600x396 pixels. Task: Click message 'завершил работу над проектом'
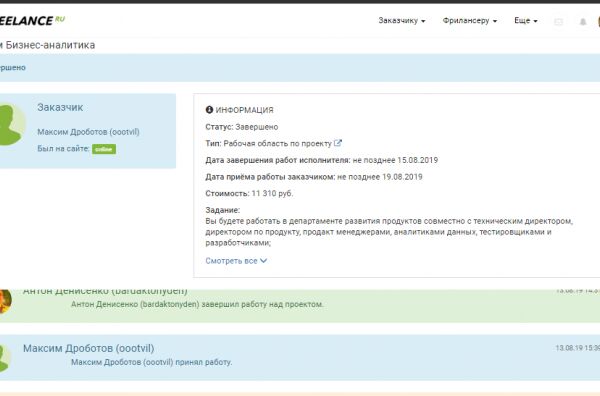pyautogui.click(x=197, y=305)
